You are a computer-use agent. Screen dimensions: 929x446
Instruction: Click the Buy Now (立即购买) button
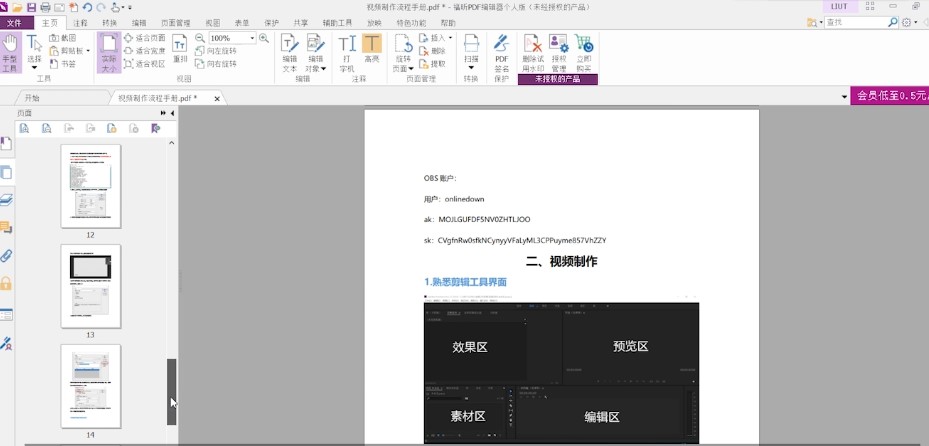584,51
